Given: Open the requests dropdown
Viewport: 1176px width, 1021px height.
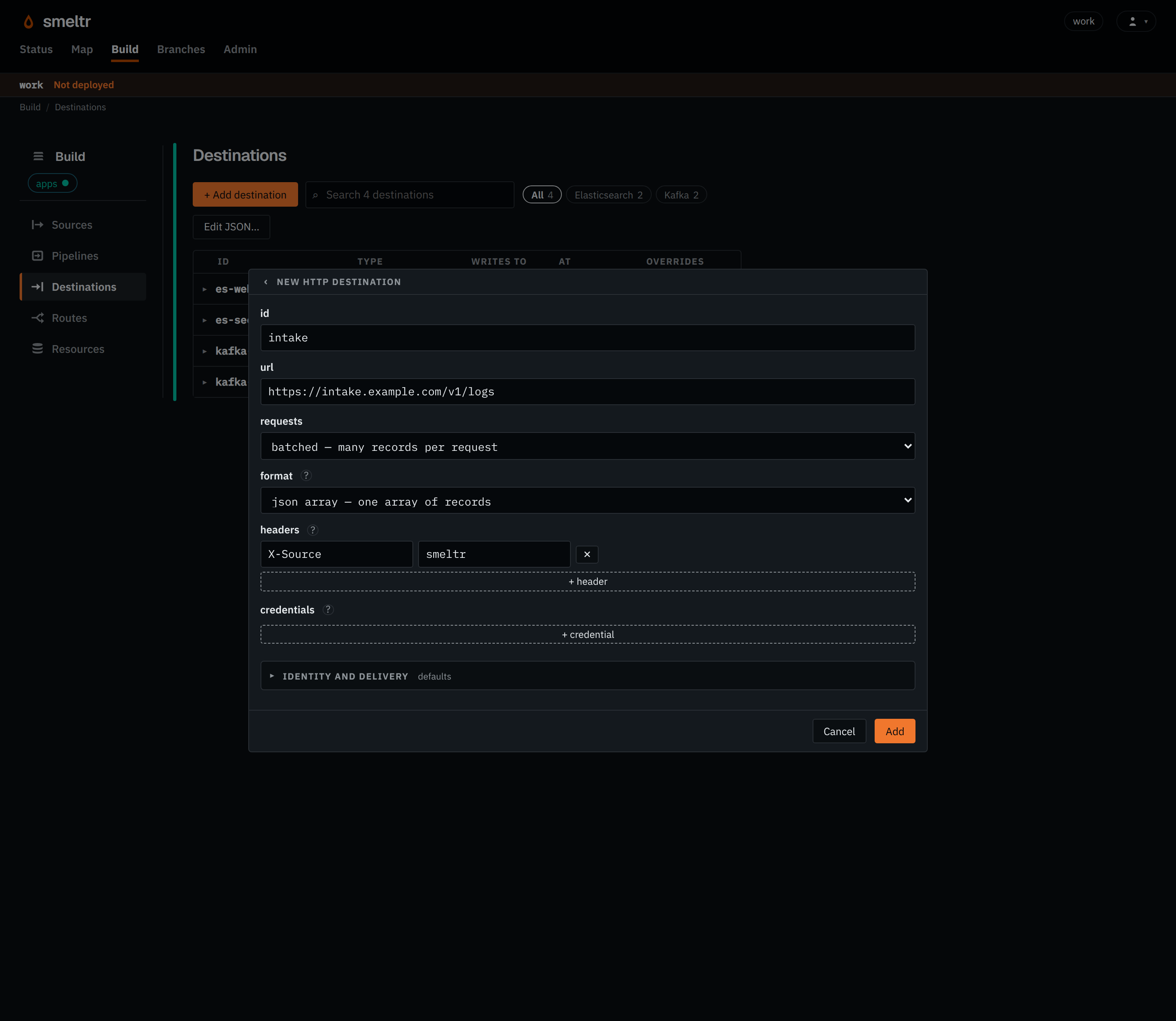Looking at the screenshot, I should tap(588, 446).
